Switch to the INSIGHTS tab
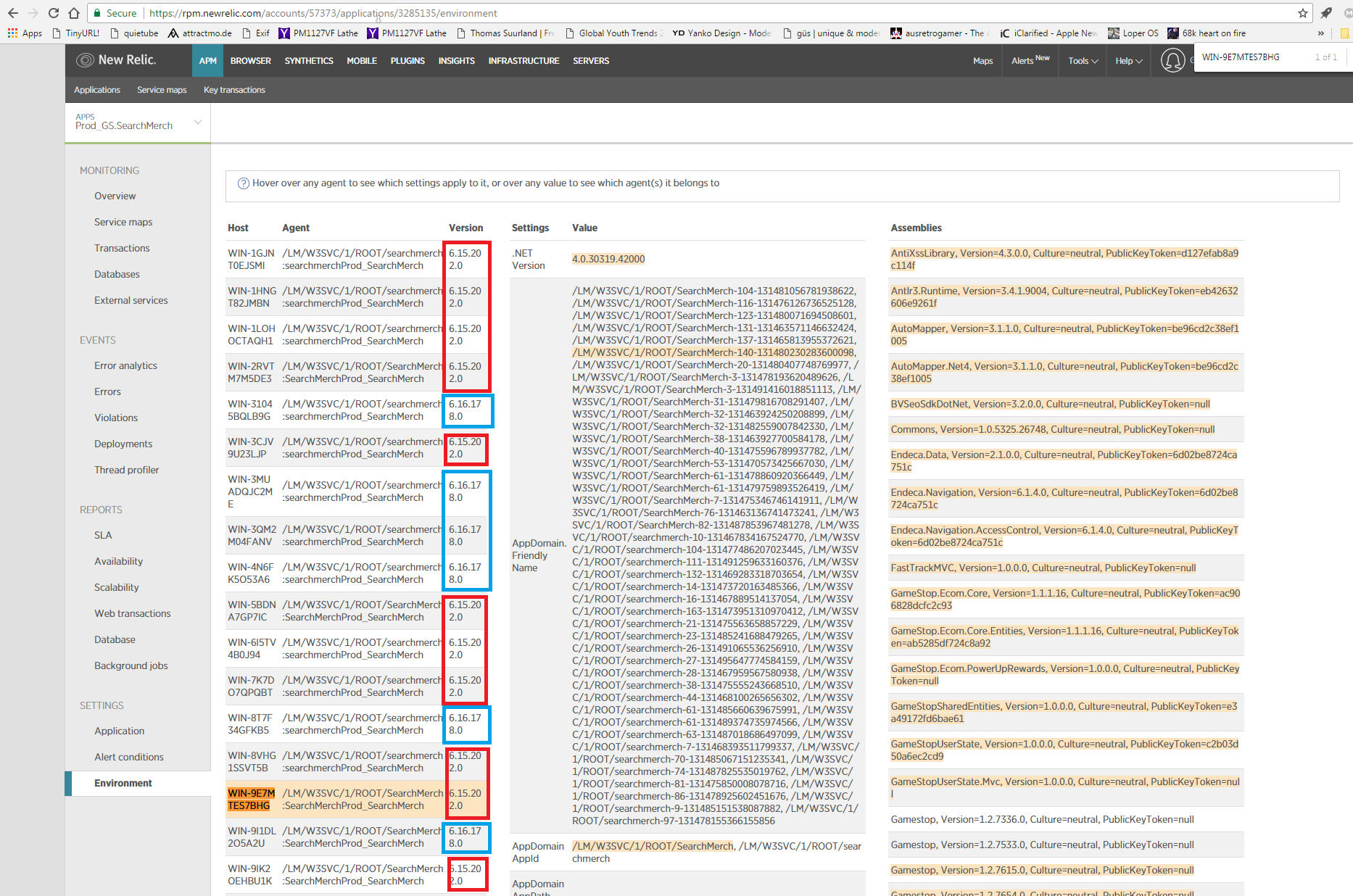The image size is (1353, 896). (456, 61)
